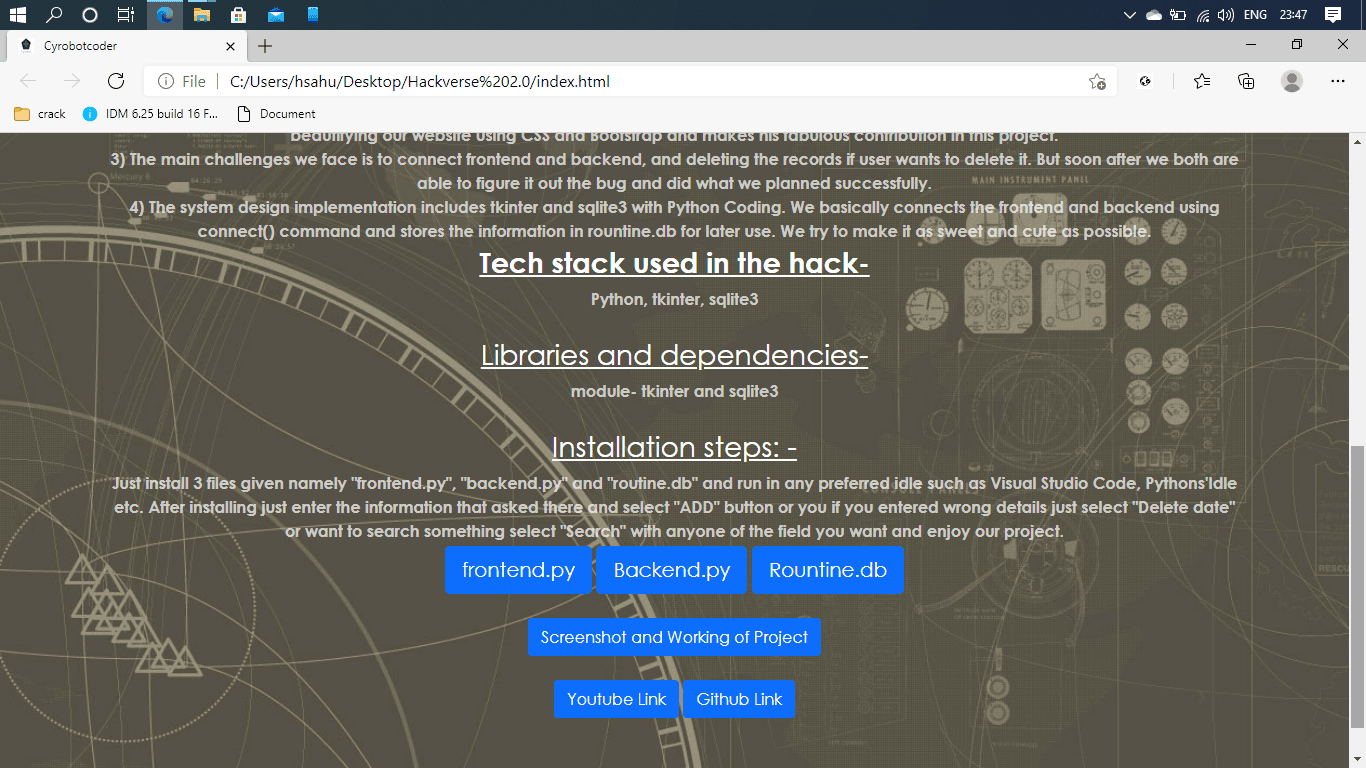Change ENG input language
The height and width of the screenshot is (768, 1366).
pos(1255,15)
